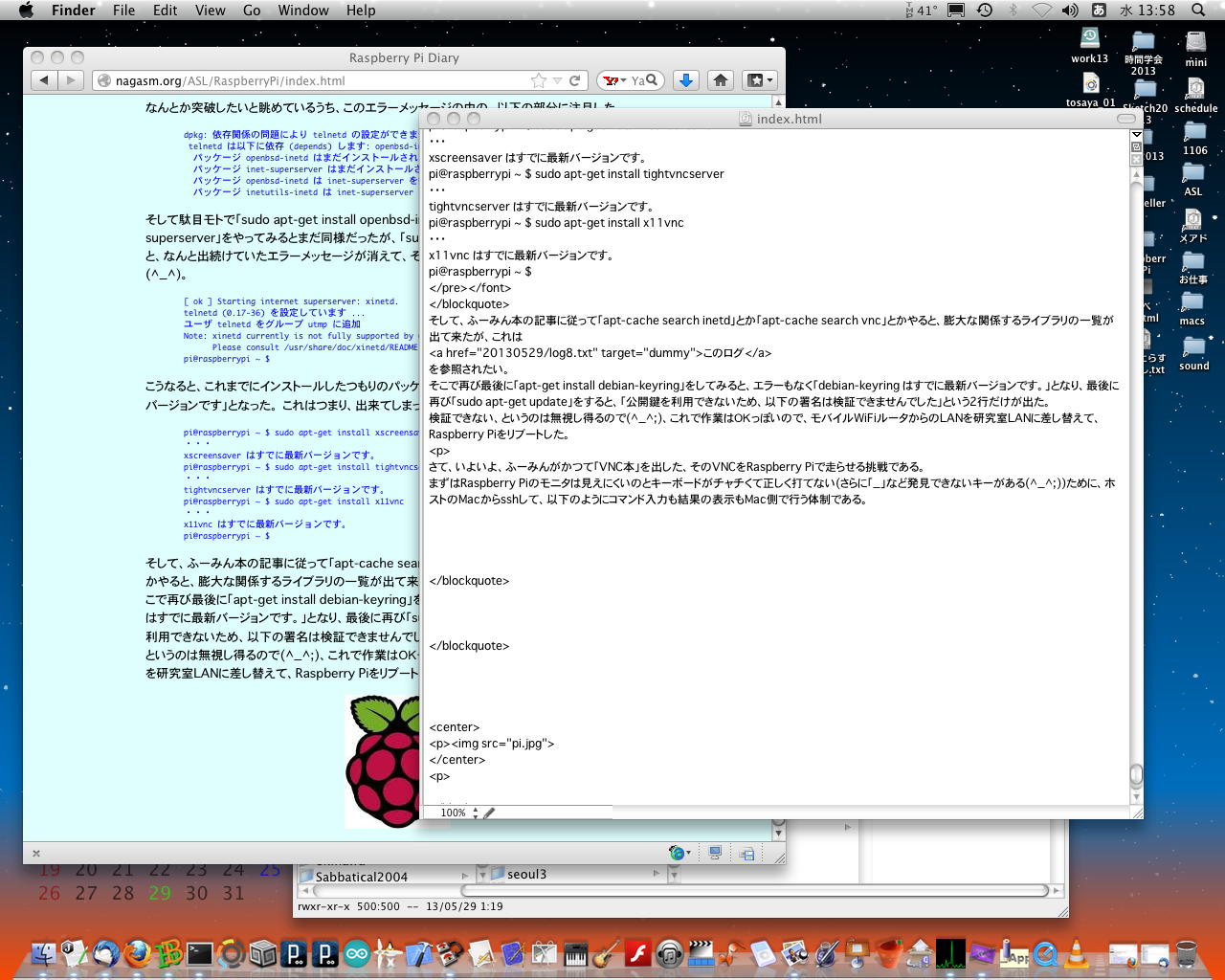Select the ASL folder on the desktop
Viewport: 1225px width, 980px height.
[x=1193, y=178]
